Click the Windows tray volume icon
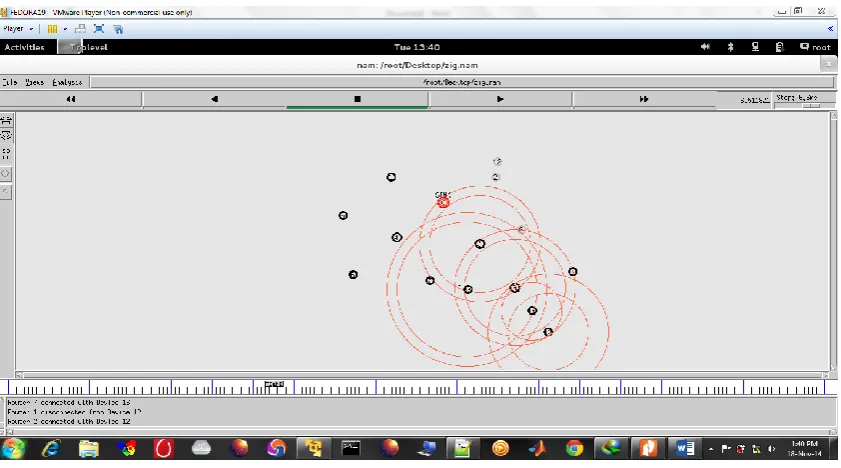 tap(771, 449)
